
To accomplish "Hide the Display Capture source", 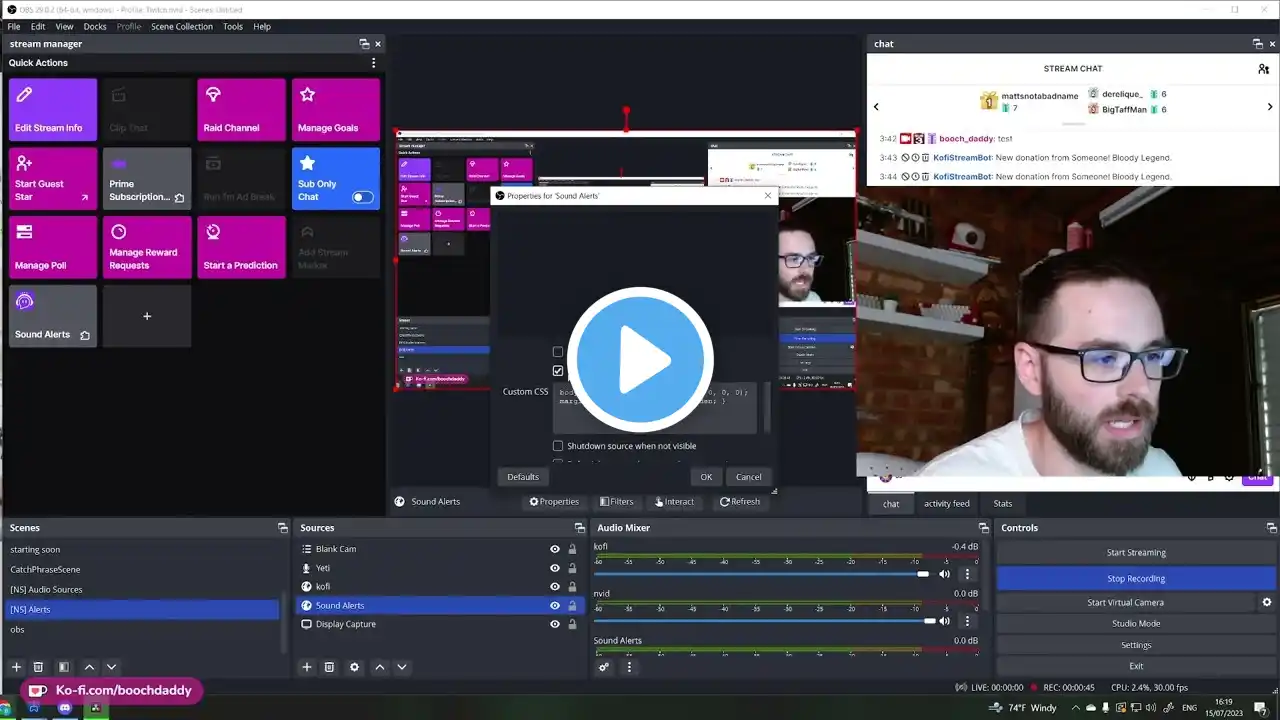I will (555, 624).
